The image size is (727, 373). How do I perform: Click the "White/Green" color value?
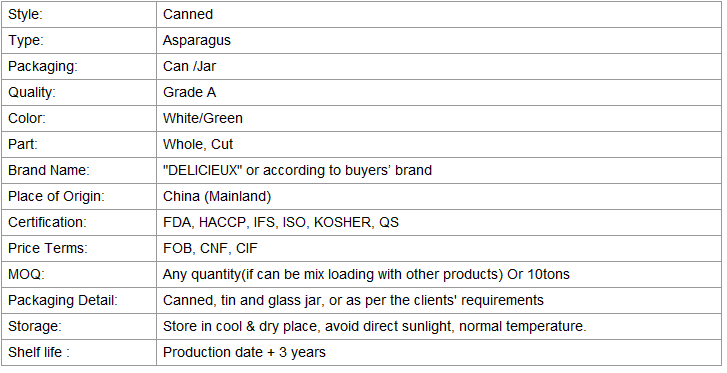(x=203, y=118)
